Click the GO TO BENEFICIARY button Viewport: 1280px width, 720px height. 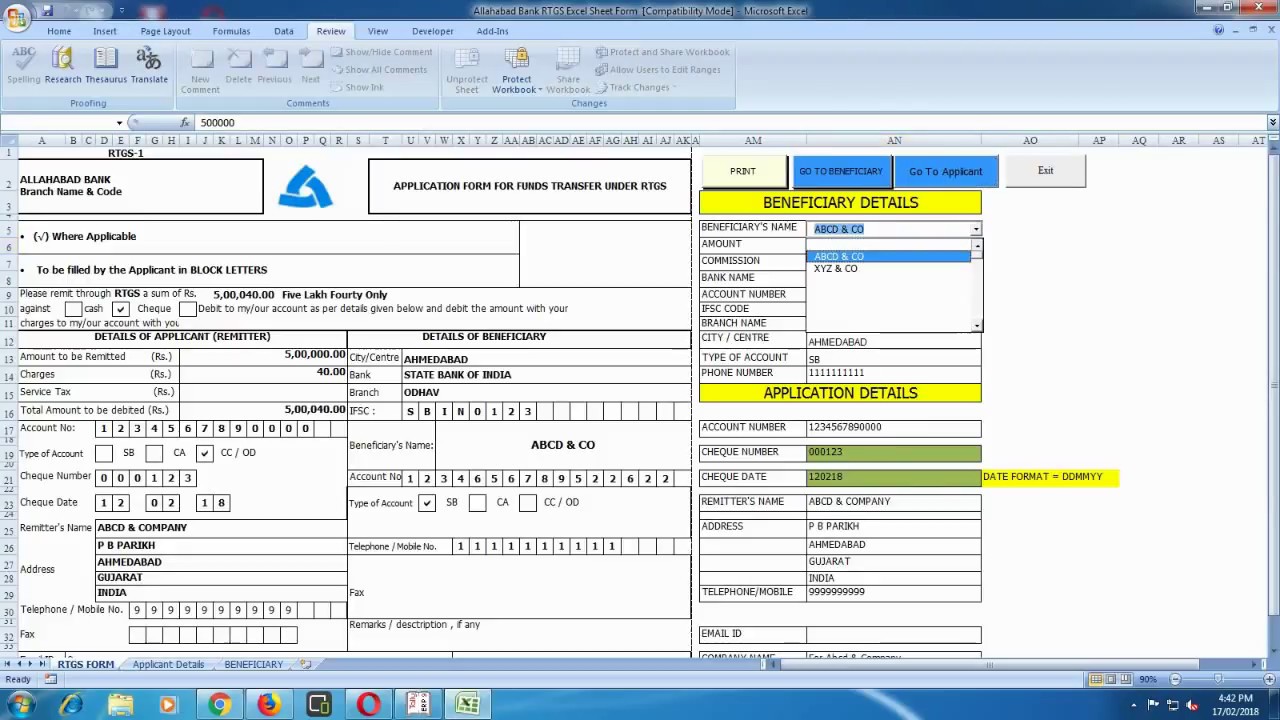coord(841,171)
